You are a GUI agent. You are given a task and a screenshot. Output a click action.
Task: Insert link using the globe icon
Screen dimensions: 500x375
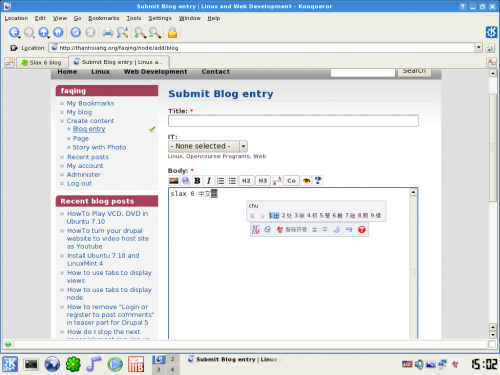(x=186, y=181)
